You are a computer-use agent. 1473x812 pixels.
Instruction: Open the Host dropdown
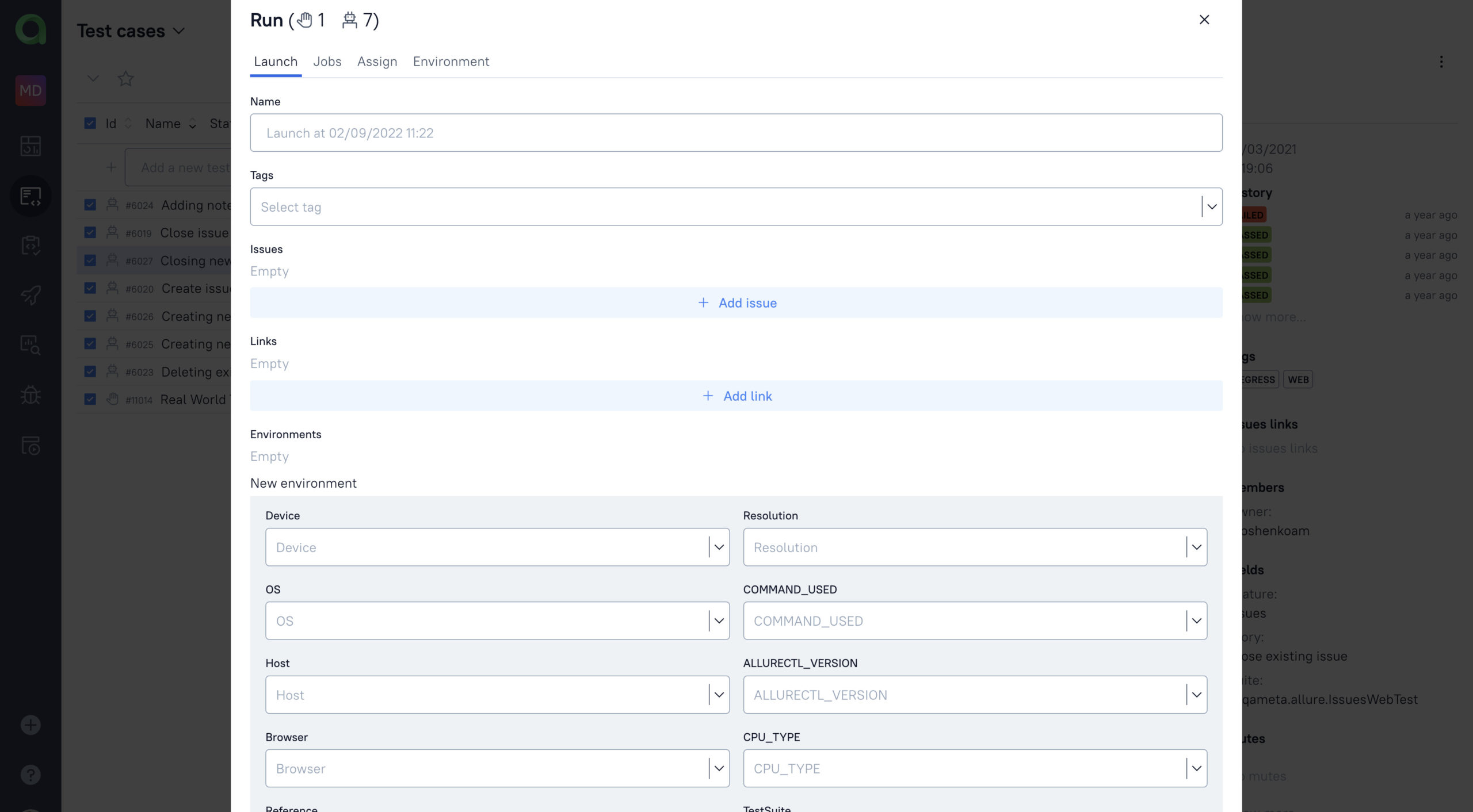click(x=497, y=695)
